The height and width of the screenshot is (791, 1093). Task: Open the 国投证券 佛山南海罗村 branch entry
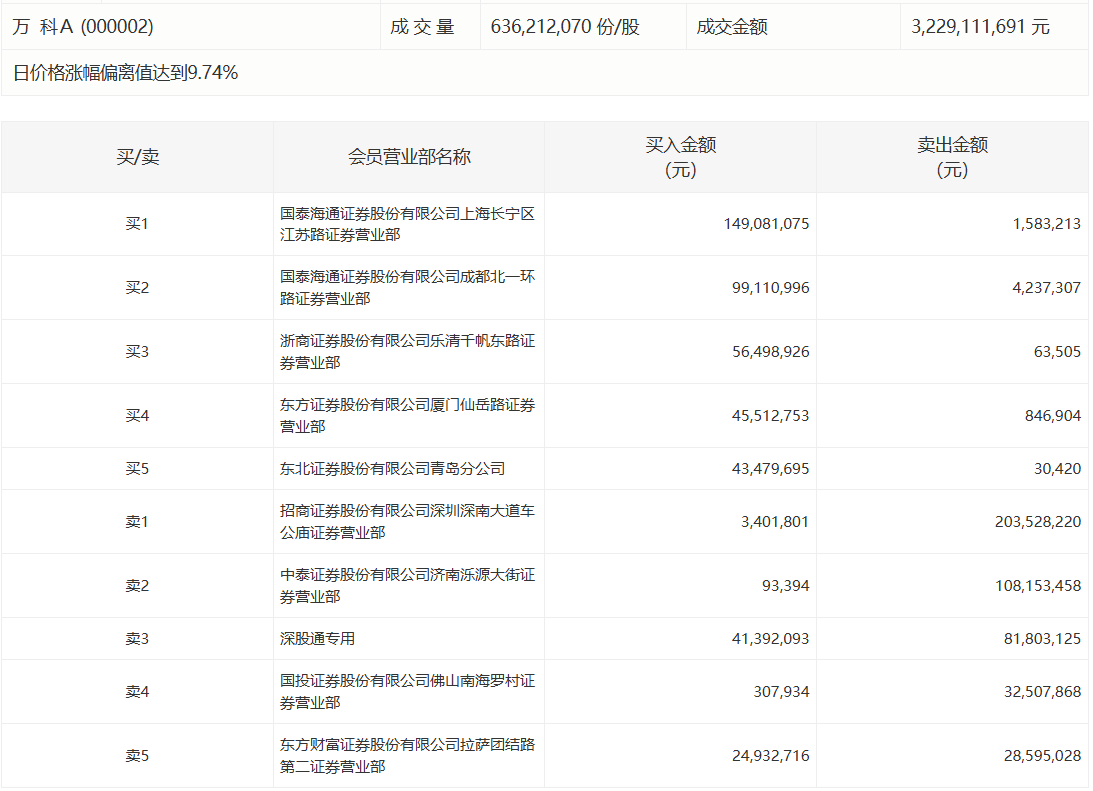pos(408,692)
